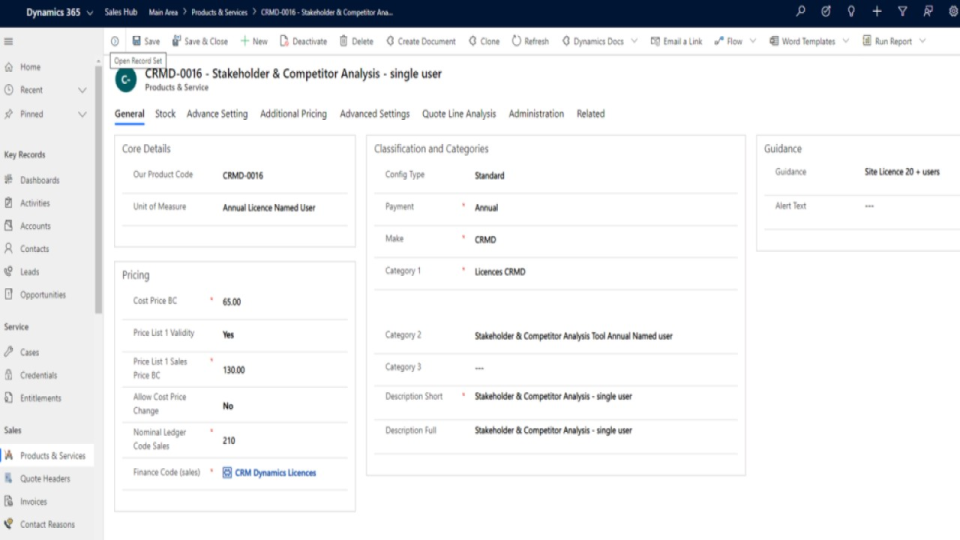
Task: Open the task flow assistant icon
Action: (825, 12)
